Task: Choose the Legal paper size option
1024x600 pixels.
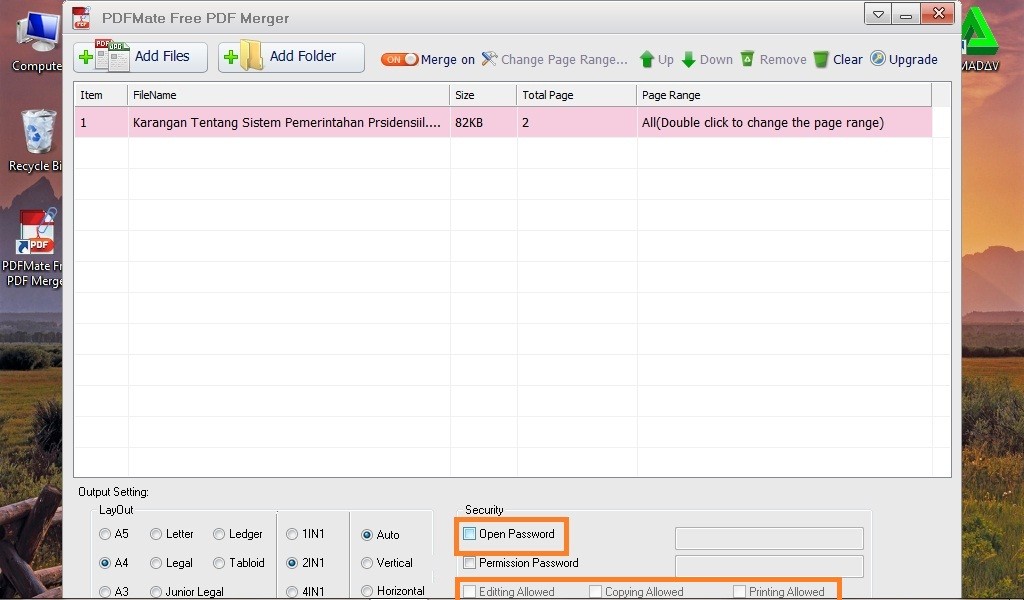Action: [x=156, y=563]
